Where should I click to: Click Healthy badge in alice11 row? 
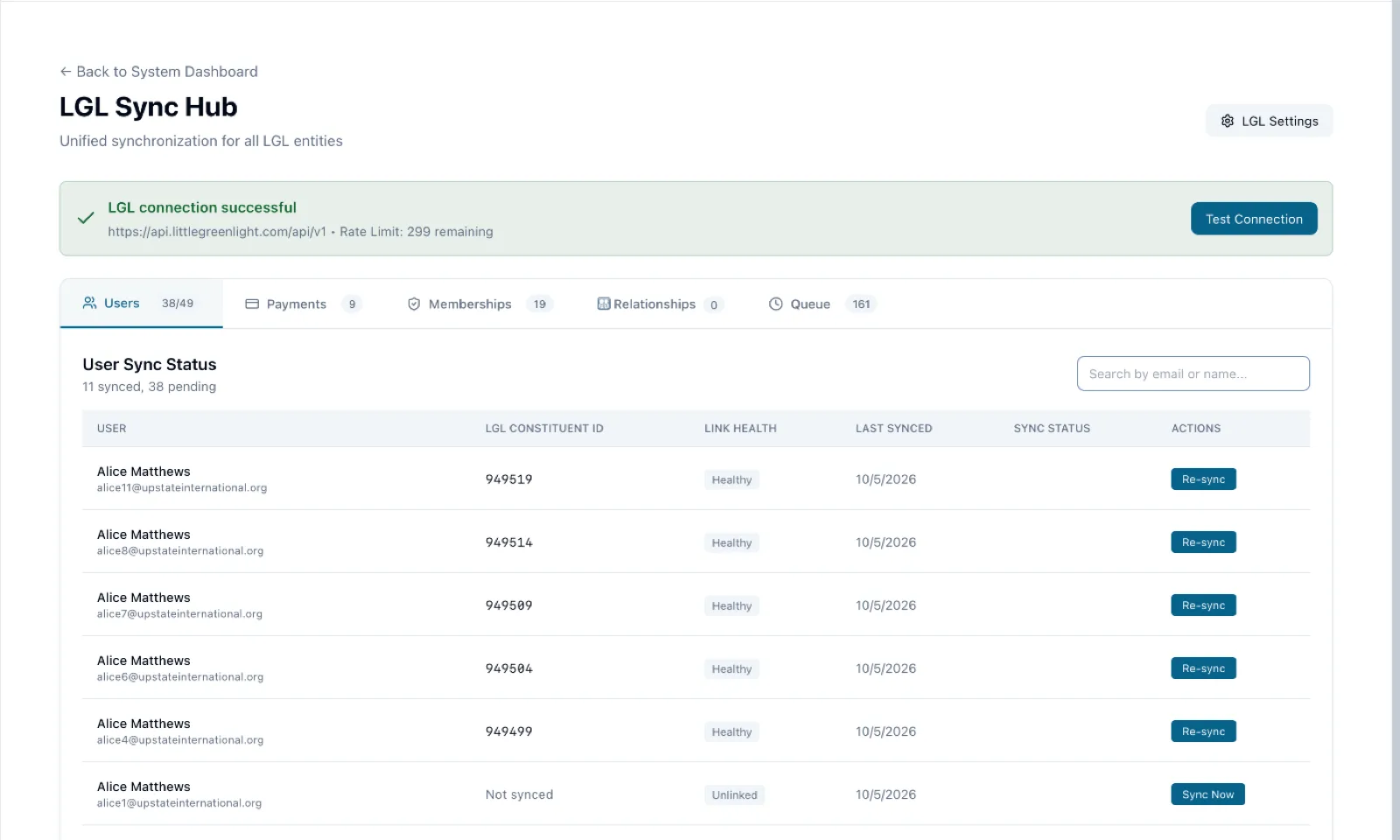coord(731,479)
